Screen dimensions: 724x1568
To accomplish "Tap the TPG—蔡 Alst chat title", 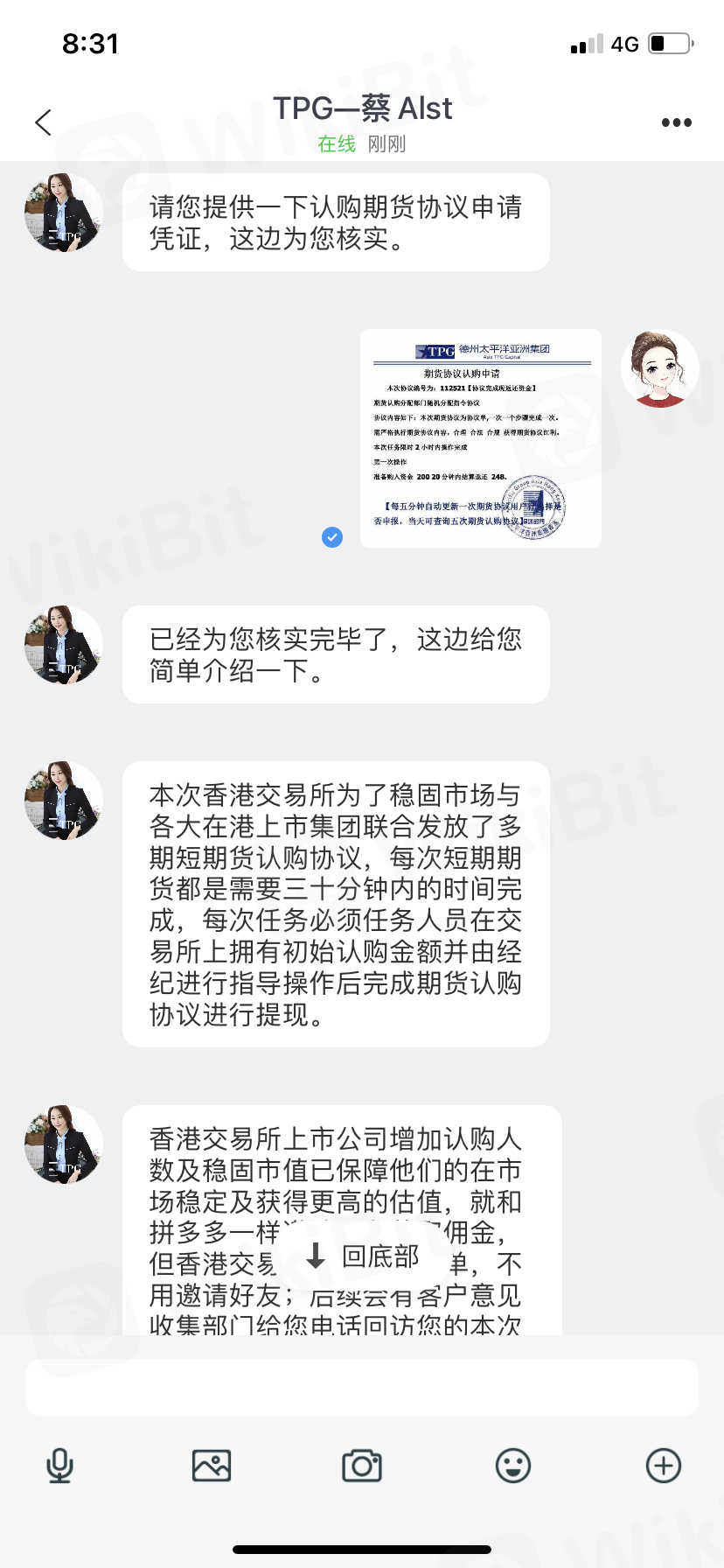I will click(362, 108).
